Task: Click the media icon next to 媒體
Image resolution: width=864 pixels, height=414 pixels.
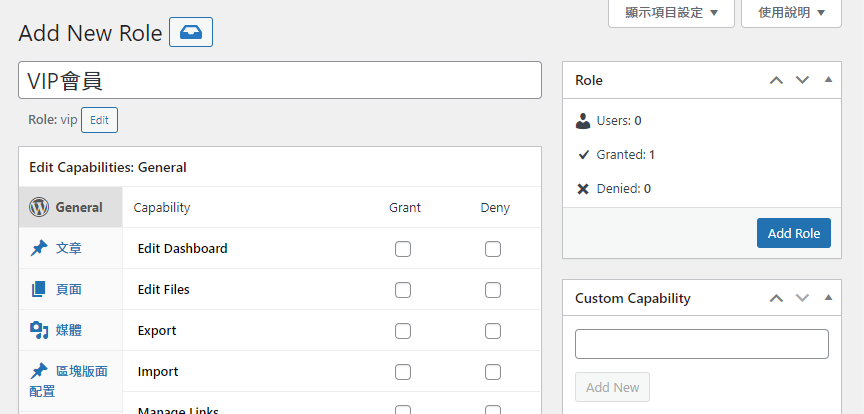Action: (x=39, y=330)
